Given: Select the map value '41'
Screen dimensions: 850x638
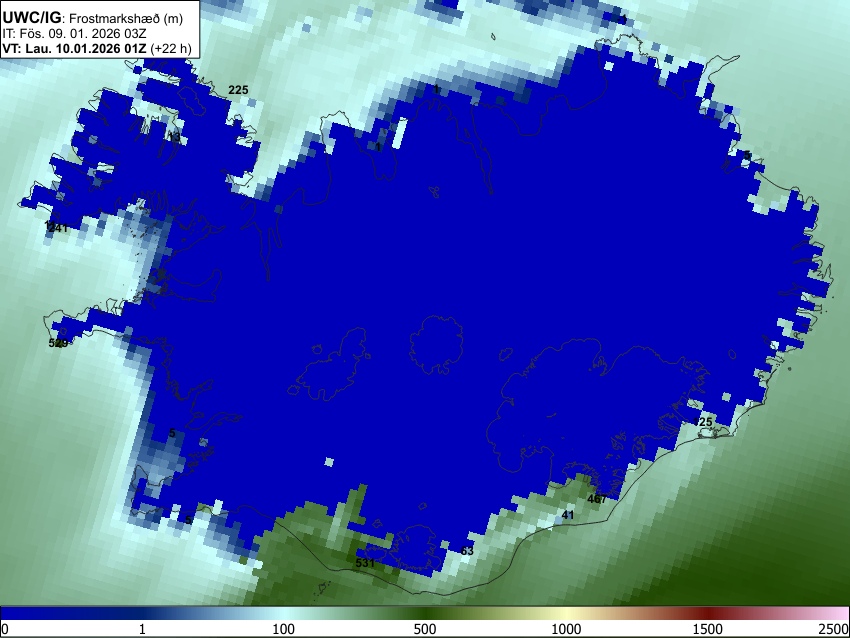Looking at the screenshot, I should pyautogui.click(x=568, y=515).
